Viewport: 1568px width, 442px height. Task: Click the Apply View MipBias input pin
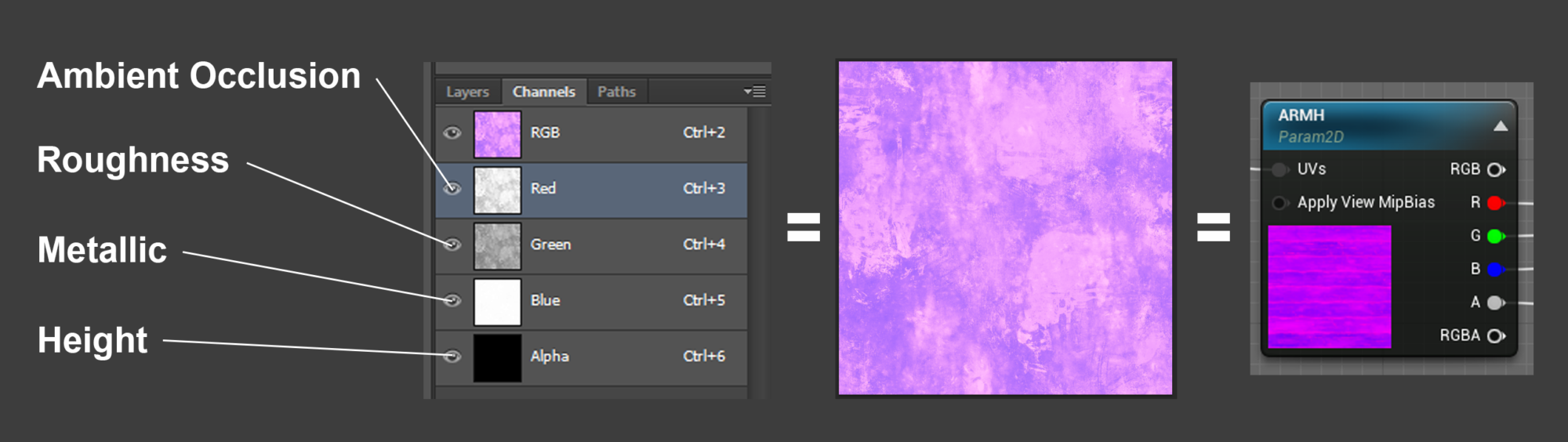click(1279, 203)
